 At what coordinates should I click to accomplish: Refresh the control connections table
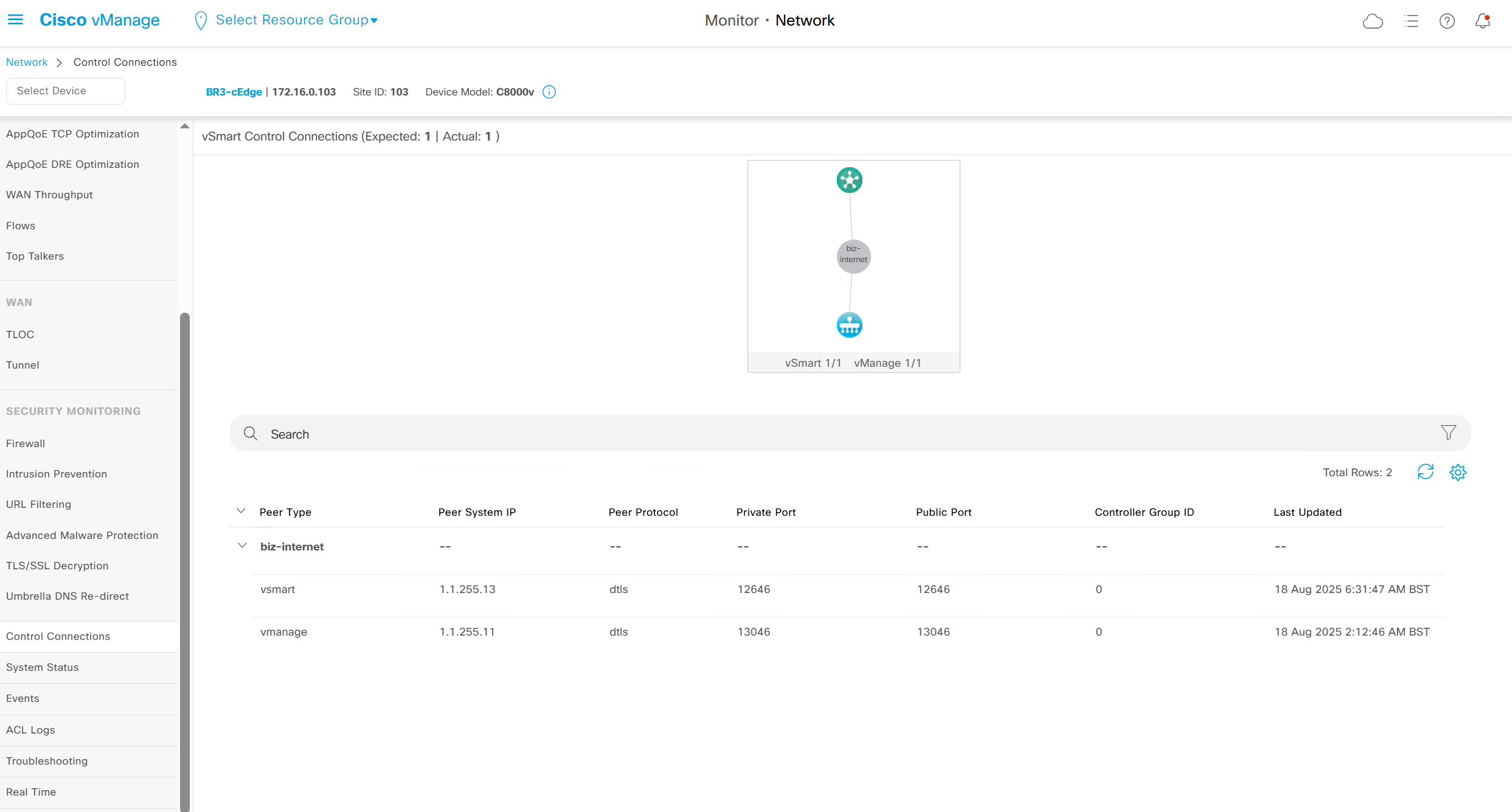1425,472
